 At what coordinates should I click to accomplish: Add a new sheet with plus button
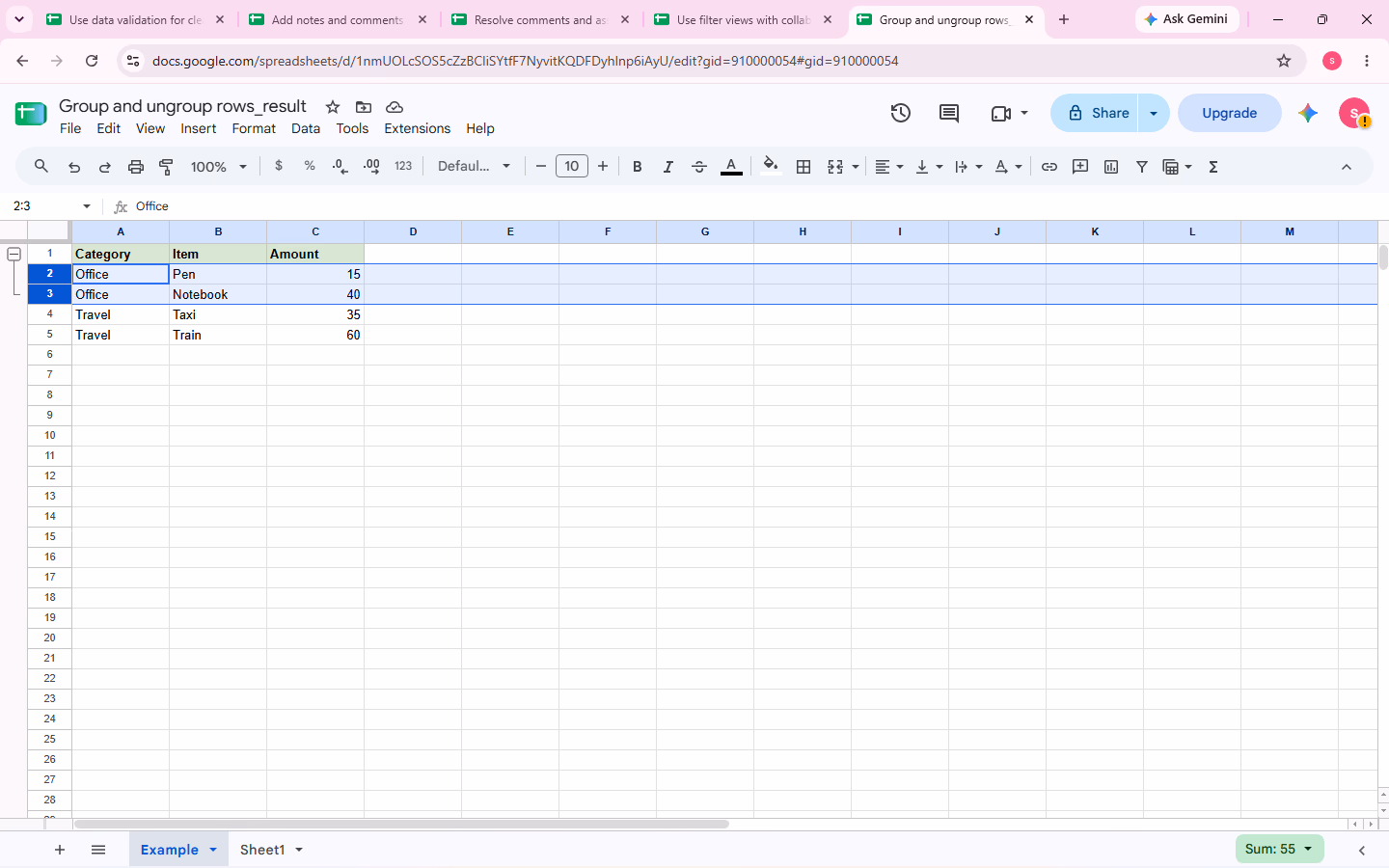tap(60, 850)
